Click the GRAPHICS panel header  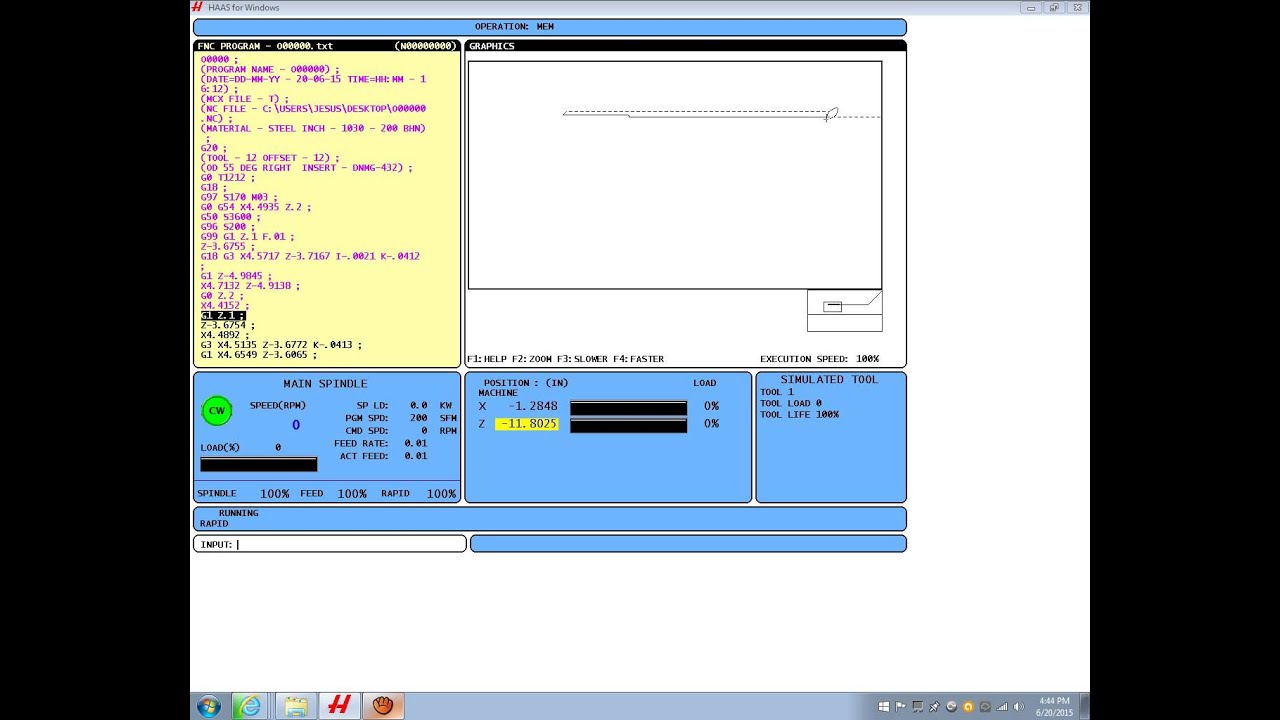pyautogui.click(x=686, y=46)
